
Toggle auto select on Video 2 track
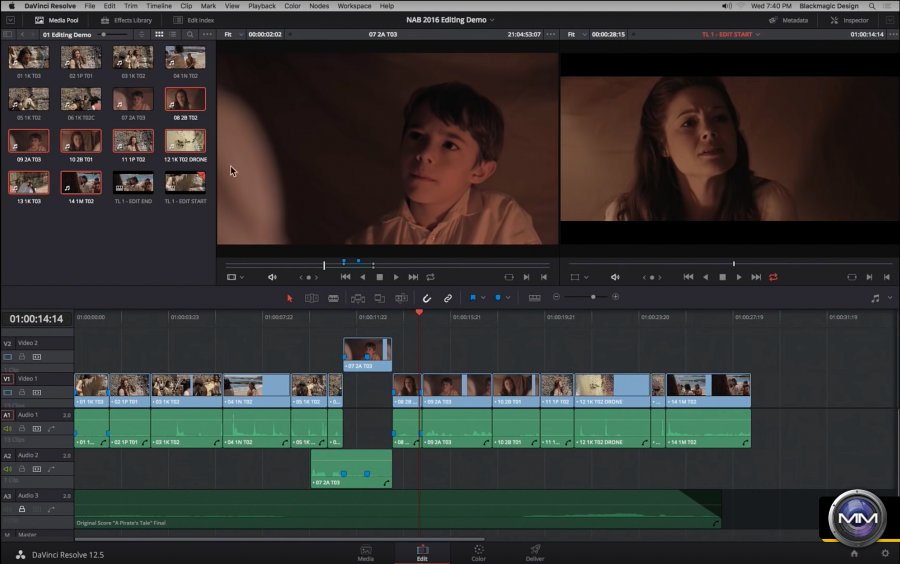pyautogui.click(x=37, y=357)
